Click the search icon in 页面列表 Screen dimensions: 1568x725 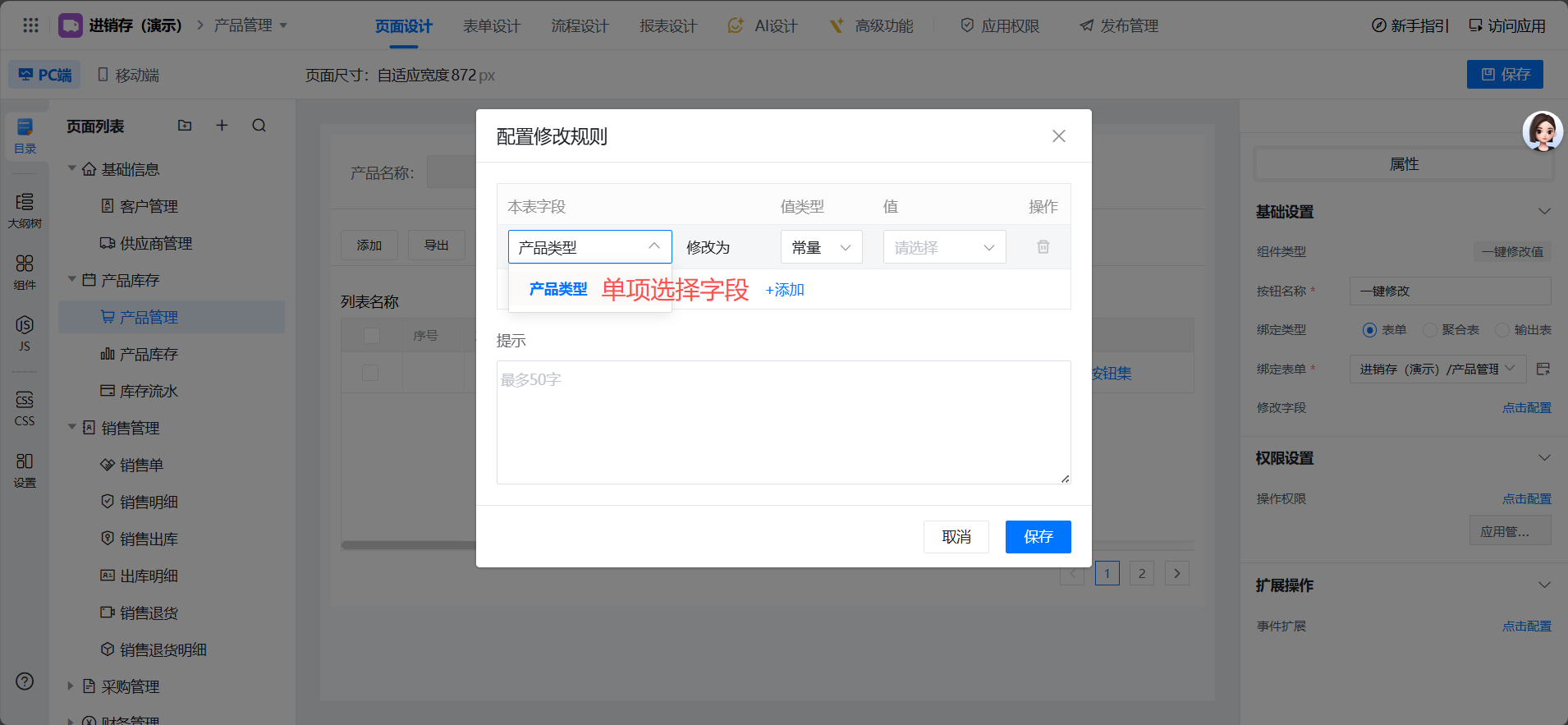click(259, 126)
